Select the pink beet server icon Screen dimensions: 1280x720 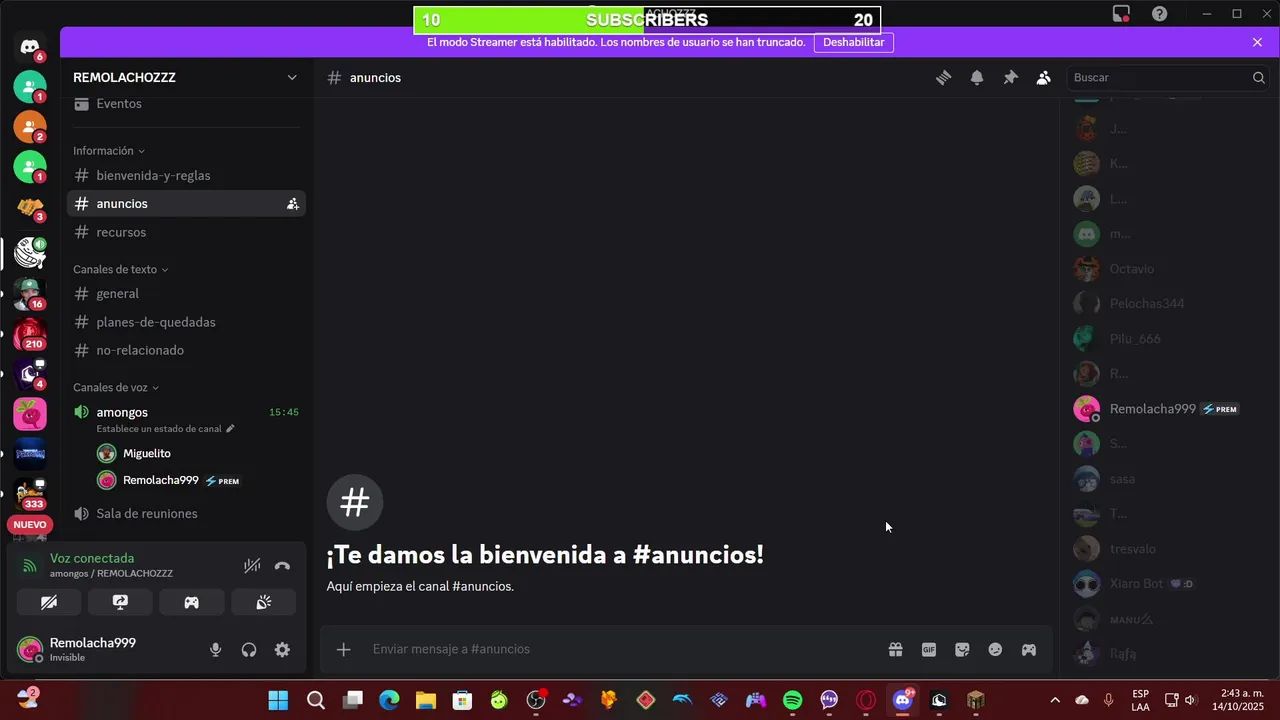tap(30, 414)
